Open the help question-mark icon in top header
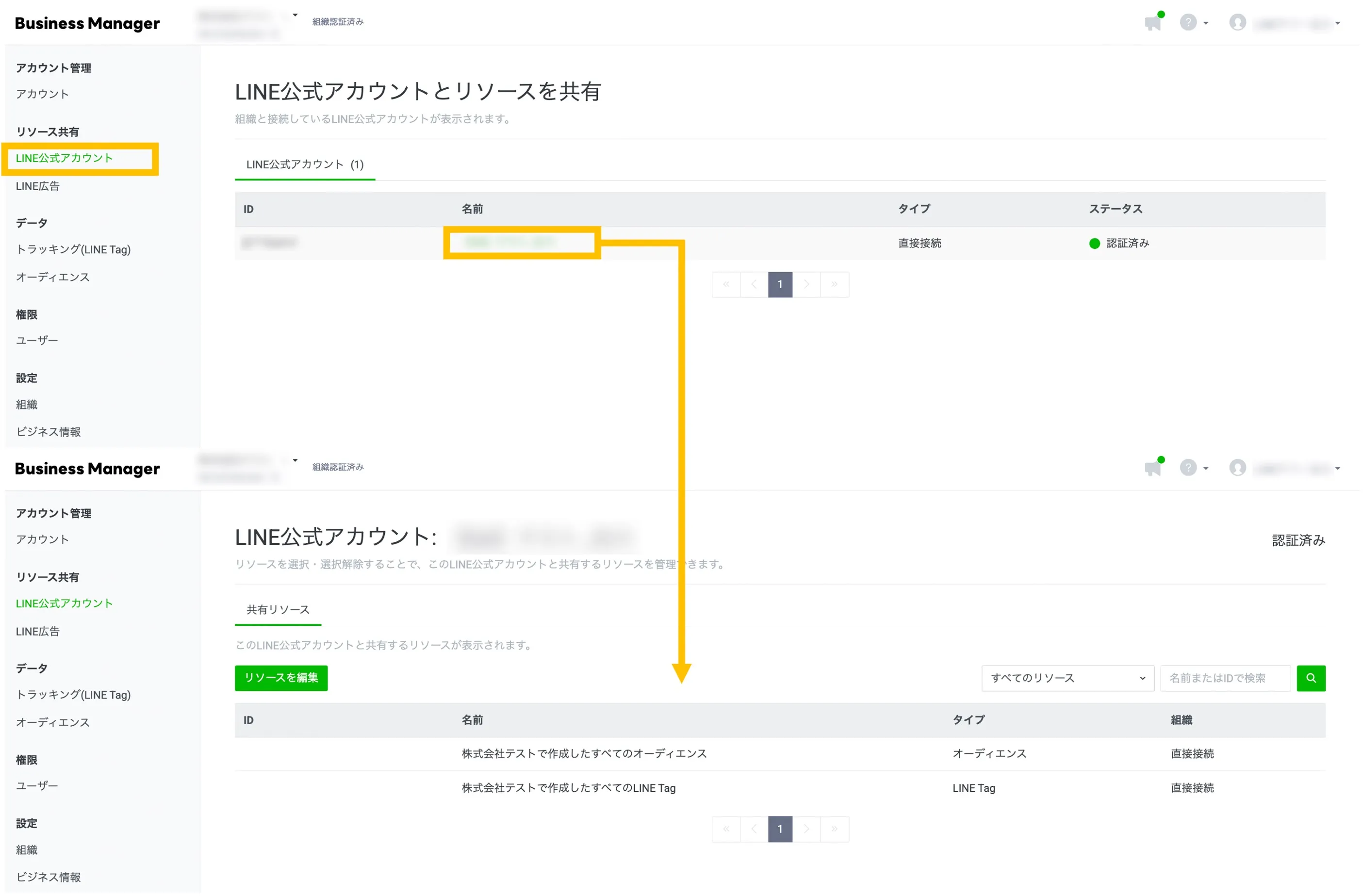1363x896 pixels. click(1188, 22)
